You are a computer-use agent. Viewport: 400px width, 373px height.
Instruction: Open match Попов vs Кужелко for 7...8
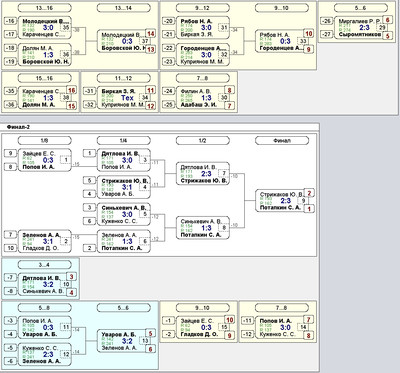point(282,327)
